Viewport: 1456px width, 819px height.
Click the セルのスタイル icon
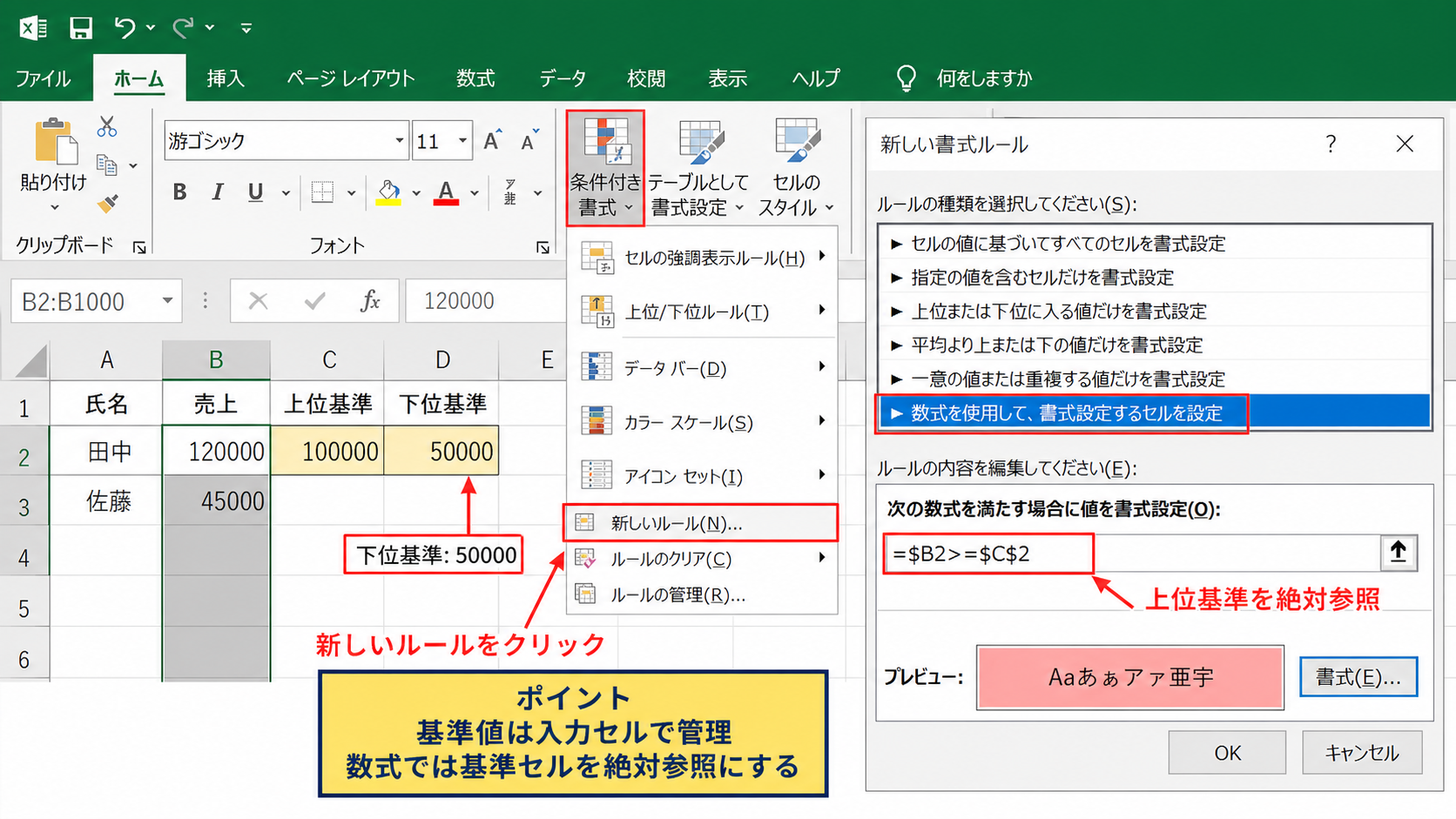tap(797, 142)
